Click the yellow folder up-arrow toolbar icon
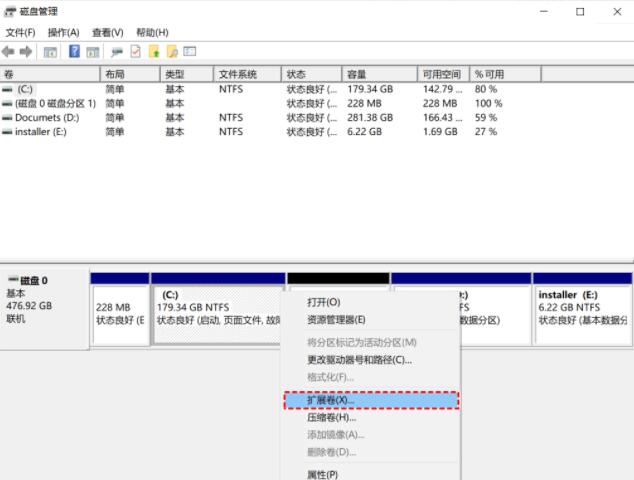Image resolution: width=634 pixels, height=480 pixels. click(154, 52)
